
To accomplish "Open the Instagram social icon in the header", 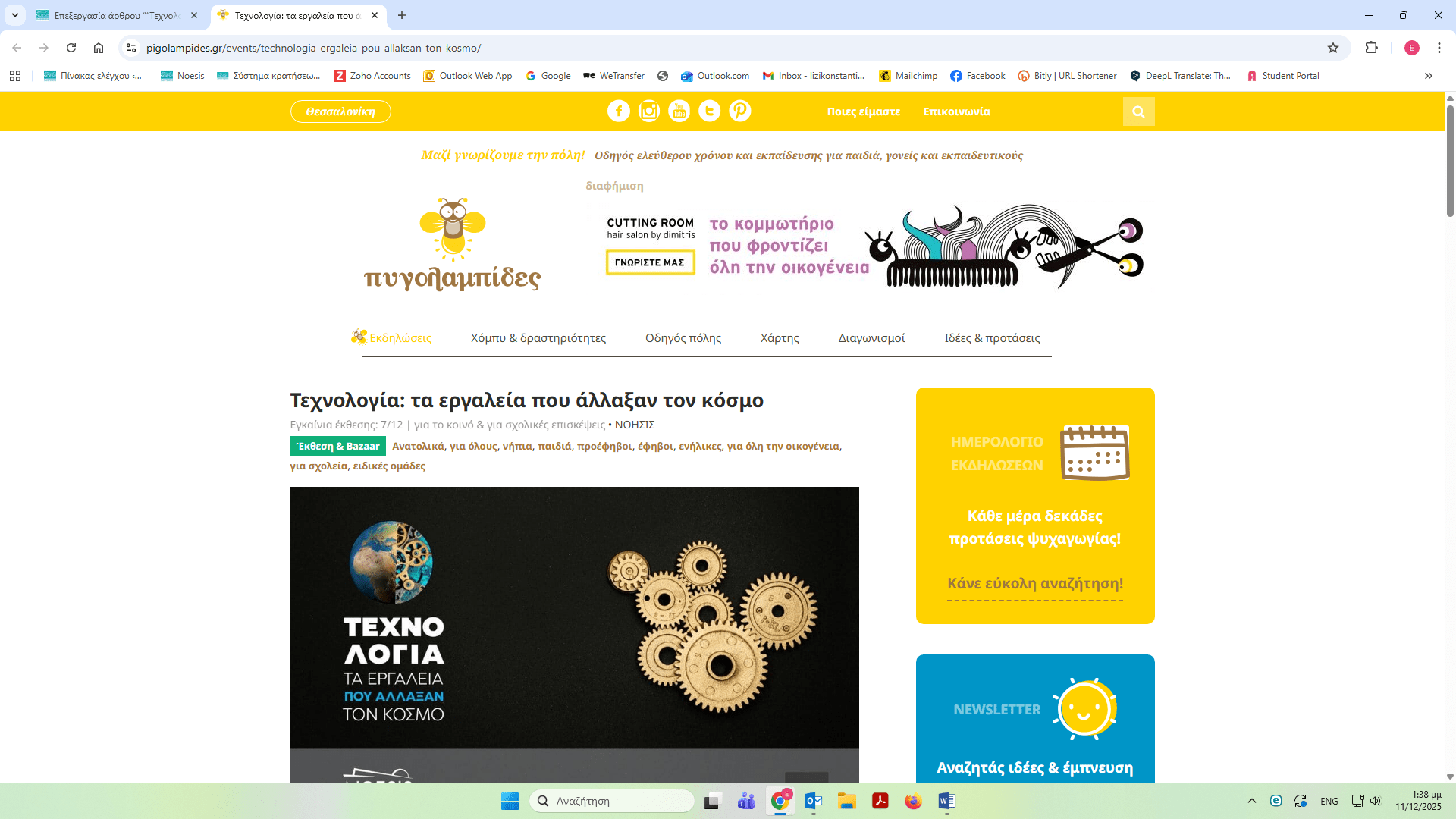I will click(648, 111).
